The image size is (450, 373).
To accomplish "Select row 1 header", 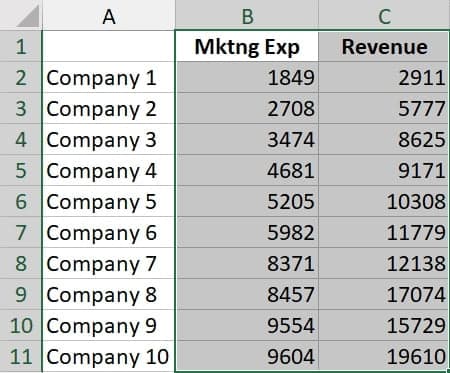I will click(x=21, y=46).
